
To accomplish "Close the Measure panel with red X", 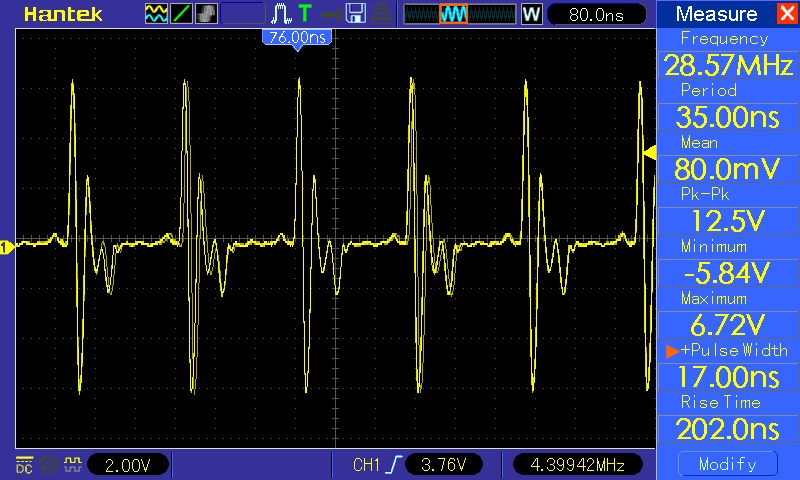I will [787, 13].
